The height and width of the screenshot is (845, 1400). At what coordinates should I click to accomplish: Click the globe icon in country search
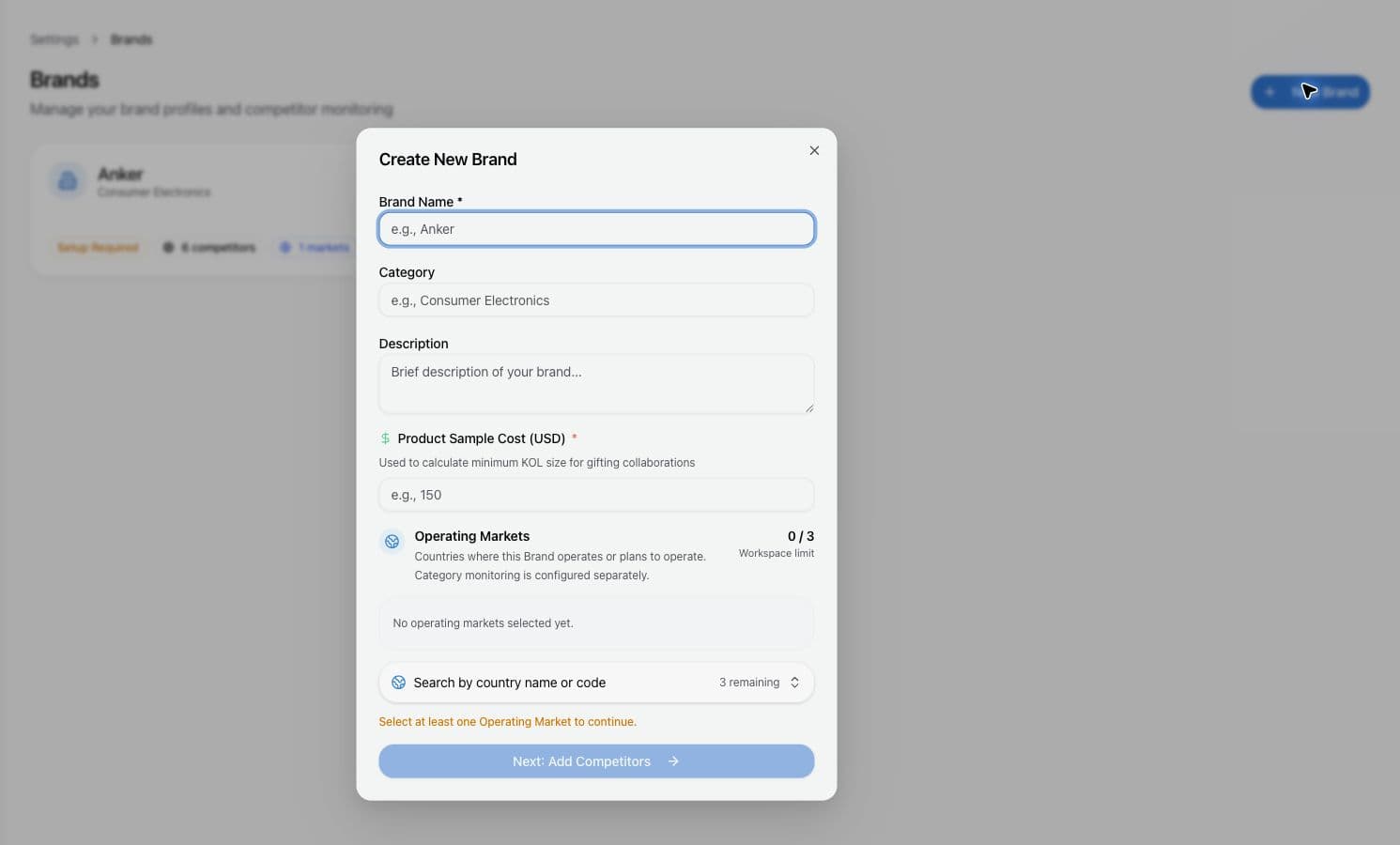coord(398,683)
